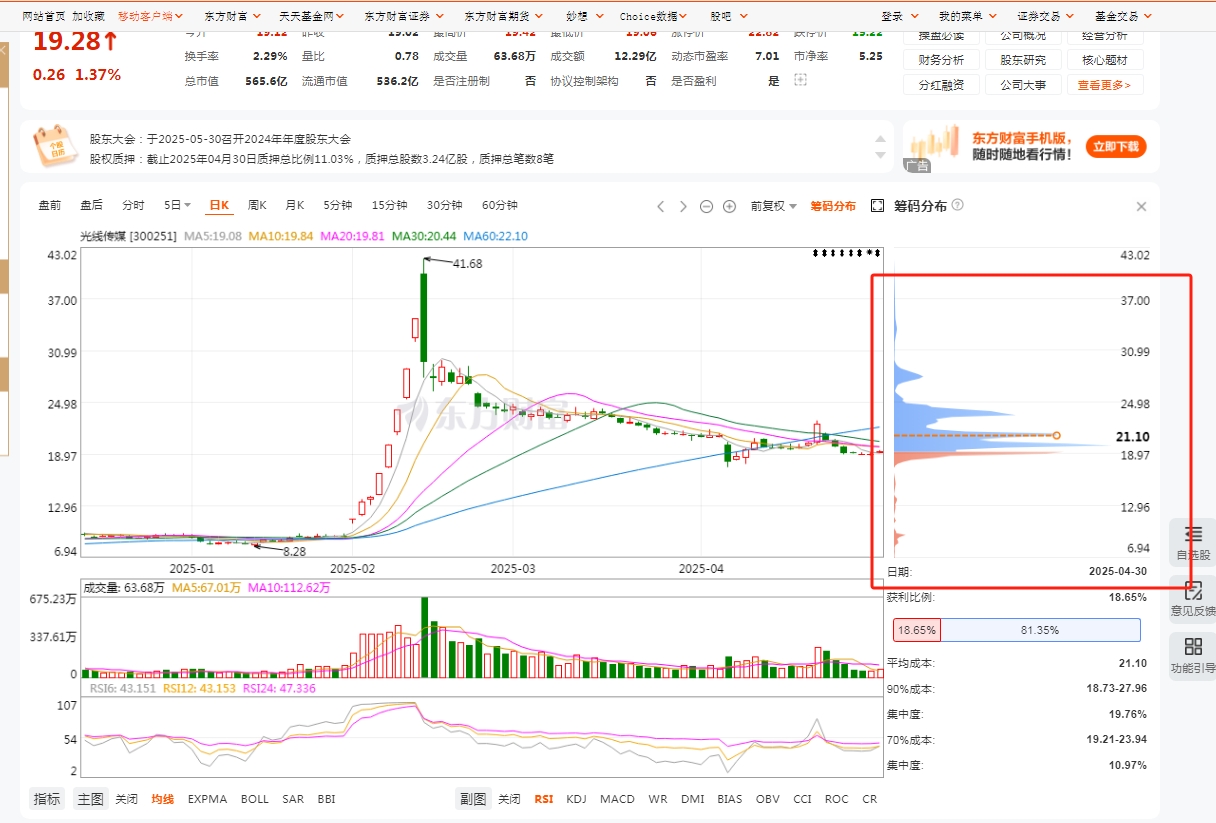Select EXPMA main chart indicator
Screen dimensions: 1216x823
click(207, 799)
